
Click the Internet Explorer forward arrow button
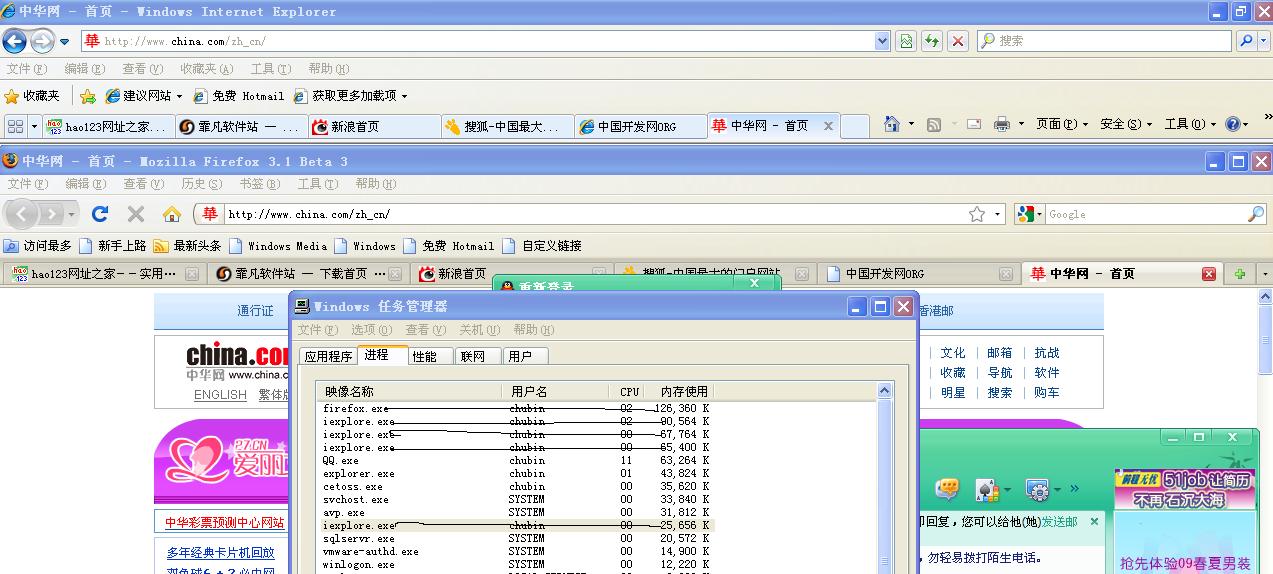click(42, 41)
